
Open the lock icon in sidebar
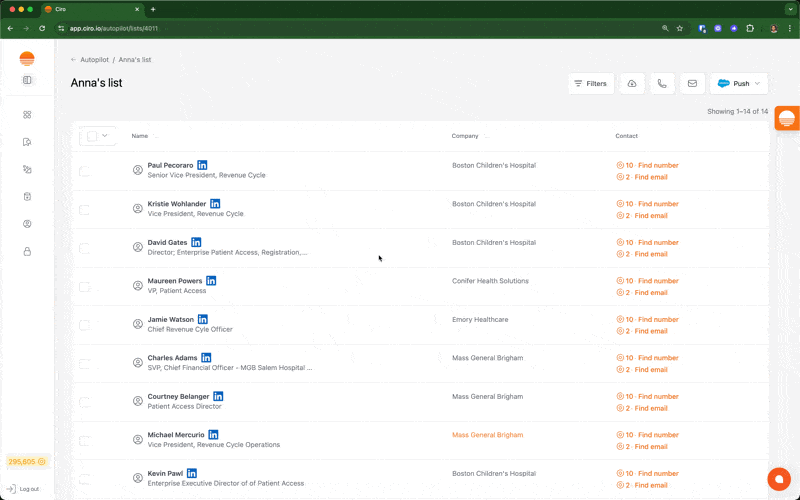click(x=27, y=251)
